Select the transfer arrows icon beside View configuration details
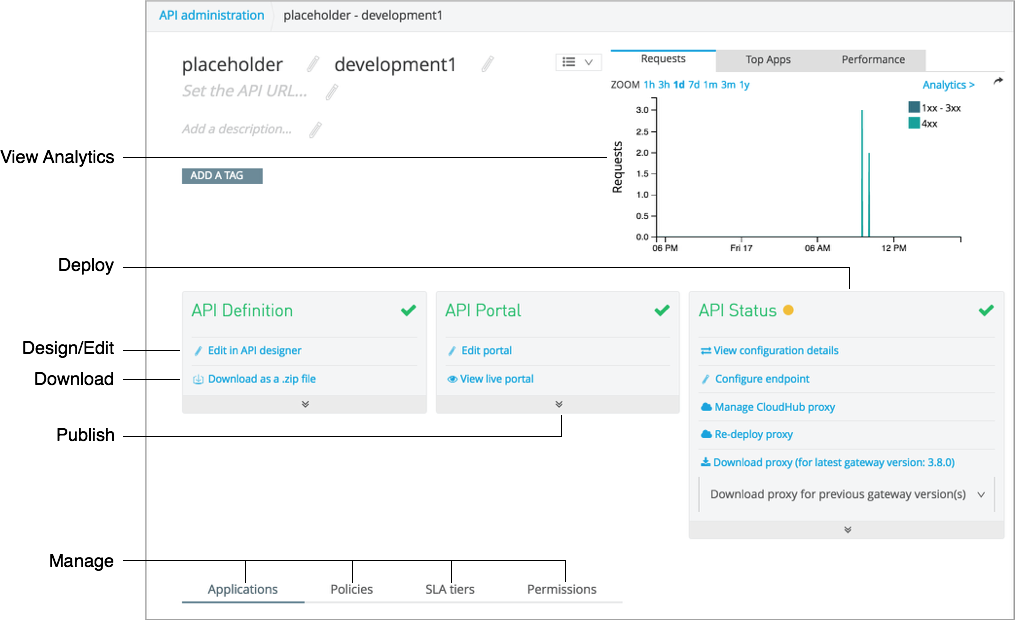The height and width of the screenshot is (620, 1015). 708,351
